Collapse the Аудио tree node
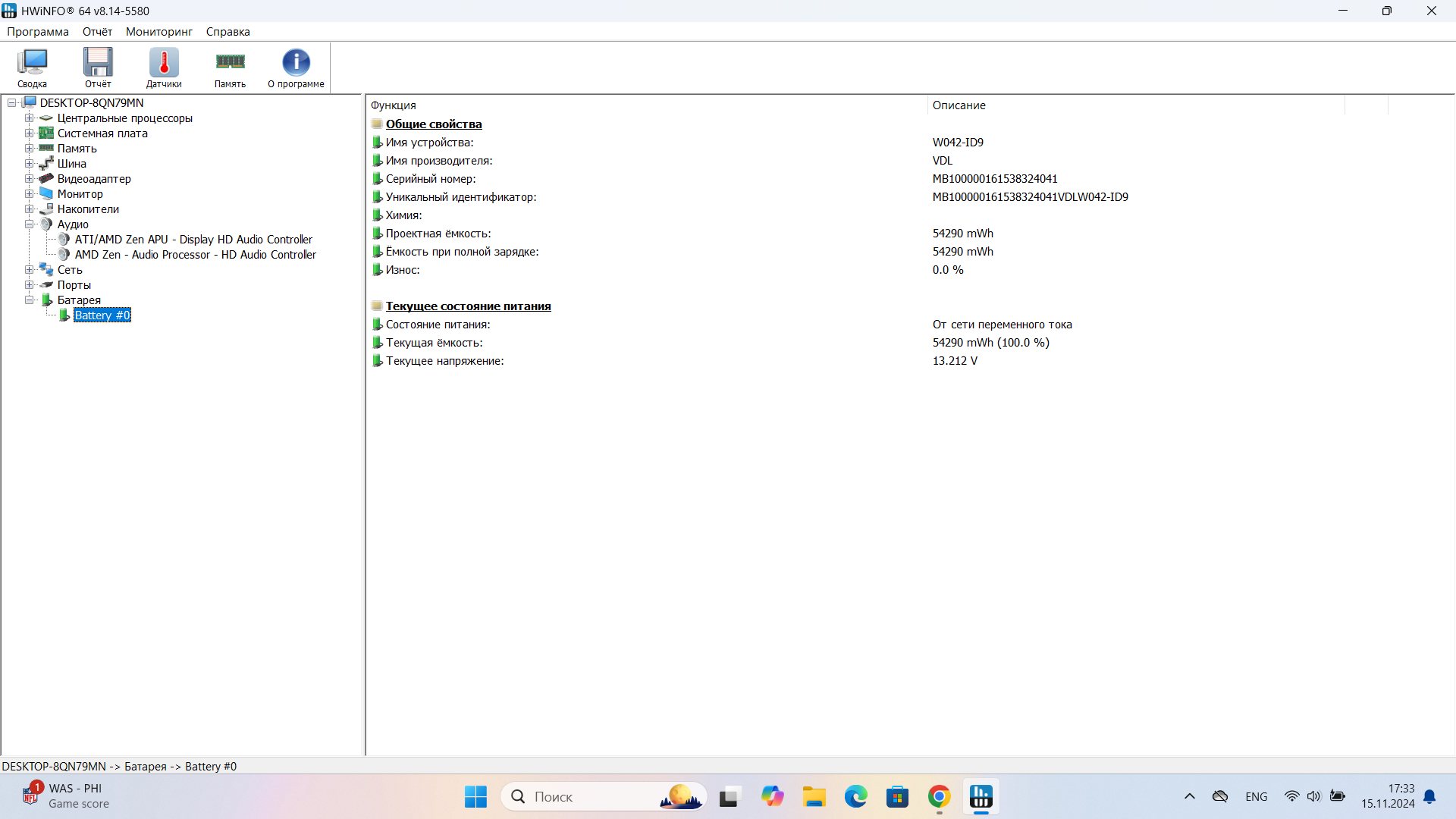1456x819 pixels. 29,224
